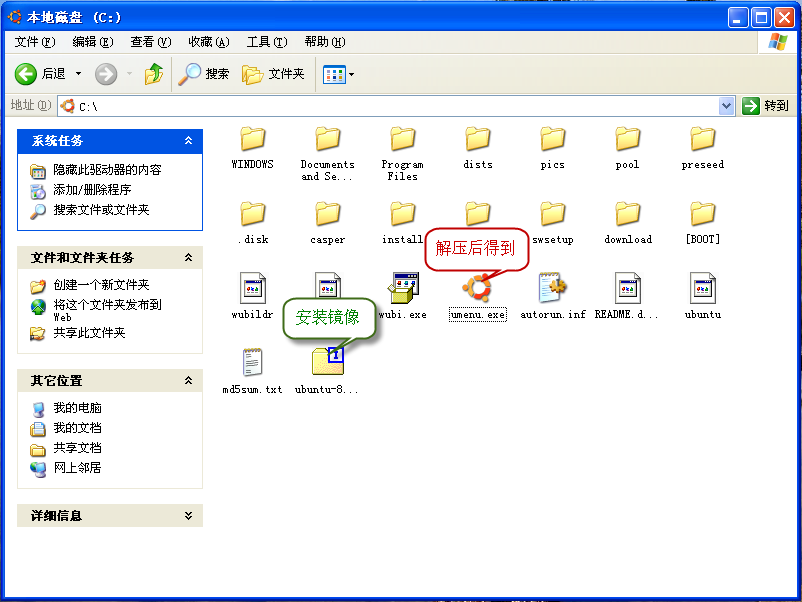Click the Back navigation button

point(40,74)
